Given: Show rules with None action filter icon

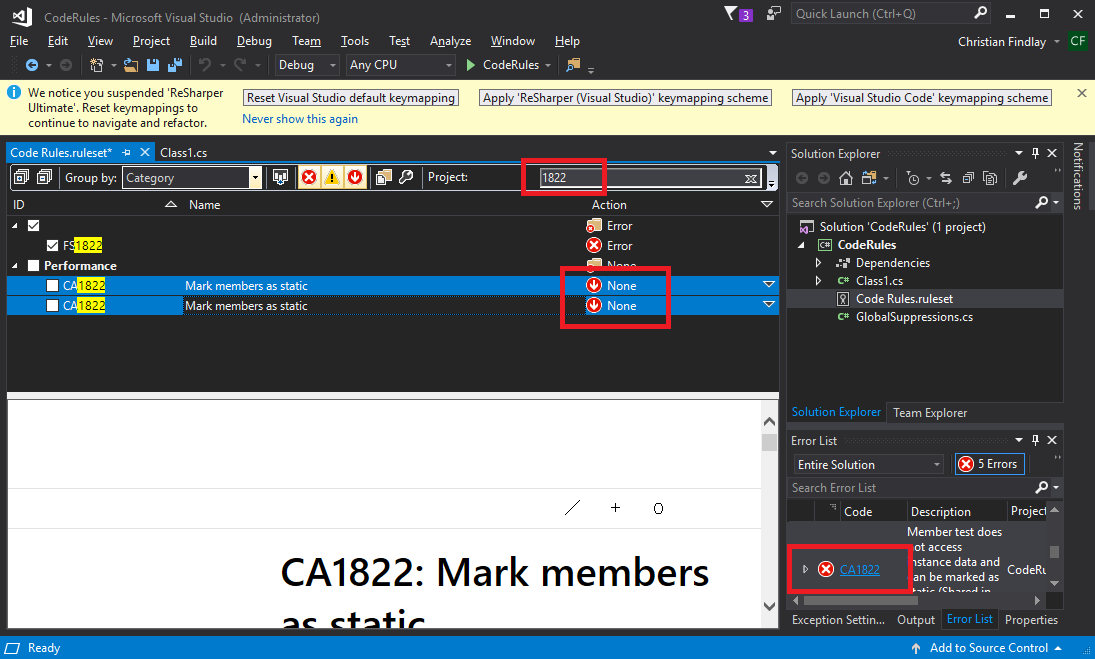Looking at the screenshot, I should coord(355,177).
